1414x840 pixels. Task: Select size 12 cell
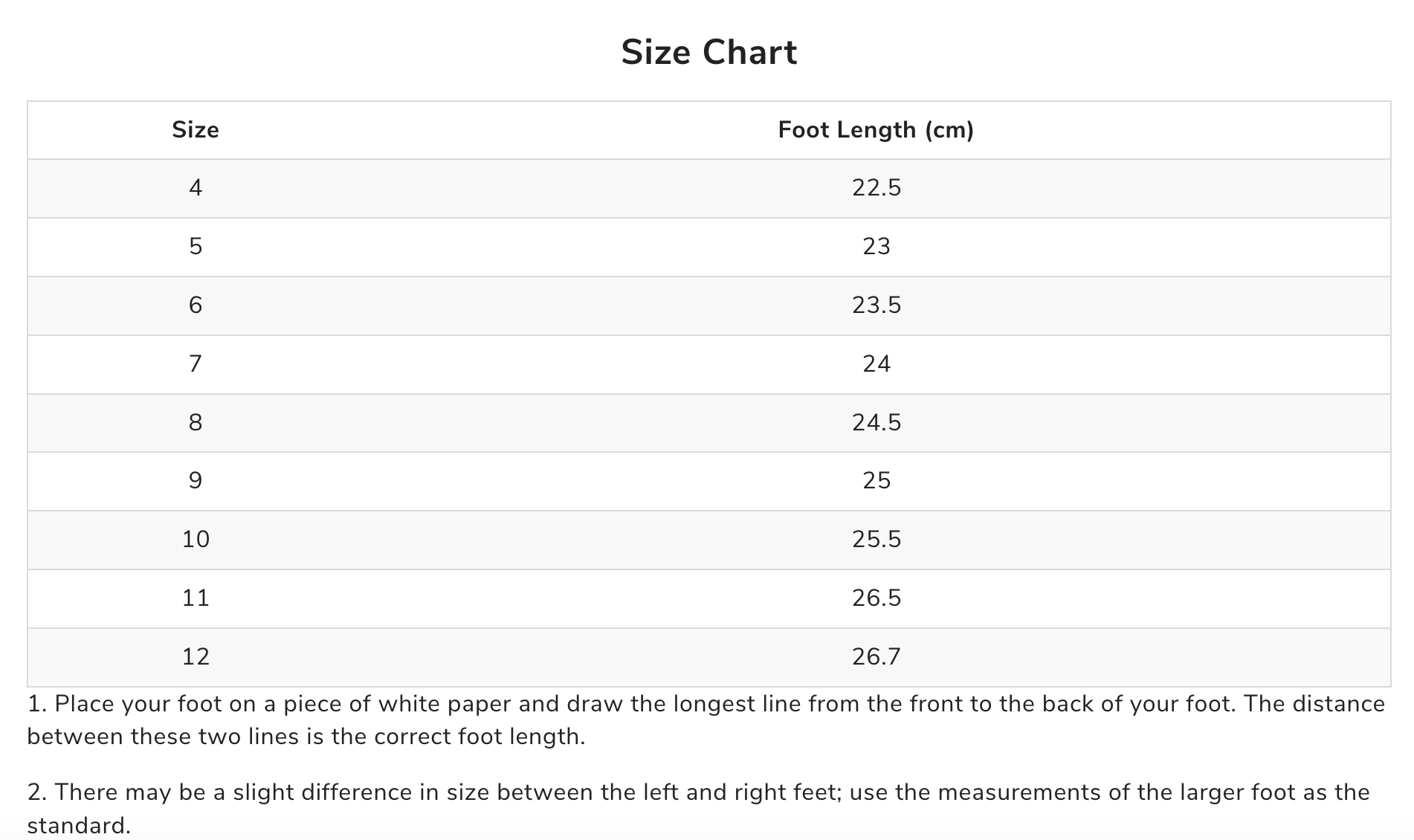pyautogui.click(x=196, y=657)
